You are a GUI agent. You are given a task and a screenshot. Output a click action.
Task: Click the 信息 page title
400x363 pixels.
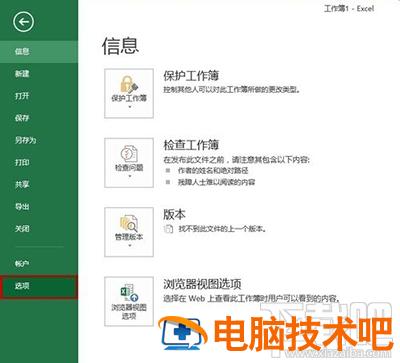pyautogui.click(x=120, y=46)
